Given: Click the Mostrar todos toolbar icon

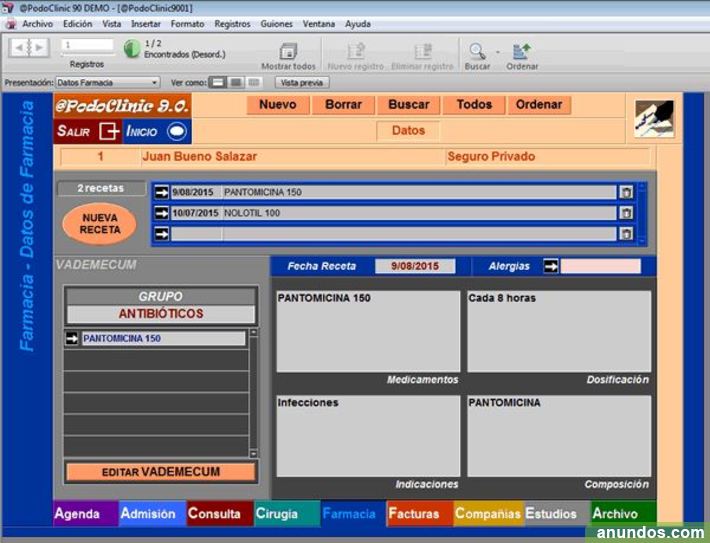Looking at the screenshot, I should click(x=288, y=51).
